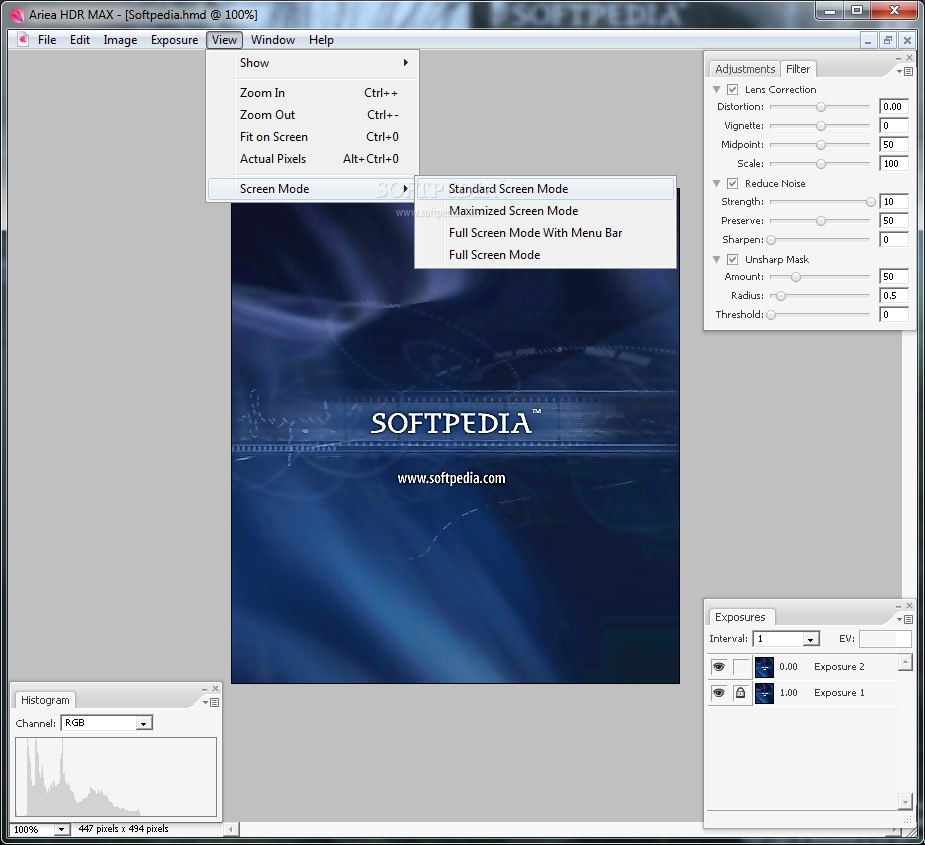Image resolution: width=925 pixels, height=845 pixels.
Task: Toggle empty lock box for Exposure 2
Action: 740,667
